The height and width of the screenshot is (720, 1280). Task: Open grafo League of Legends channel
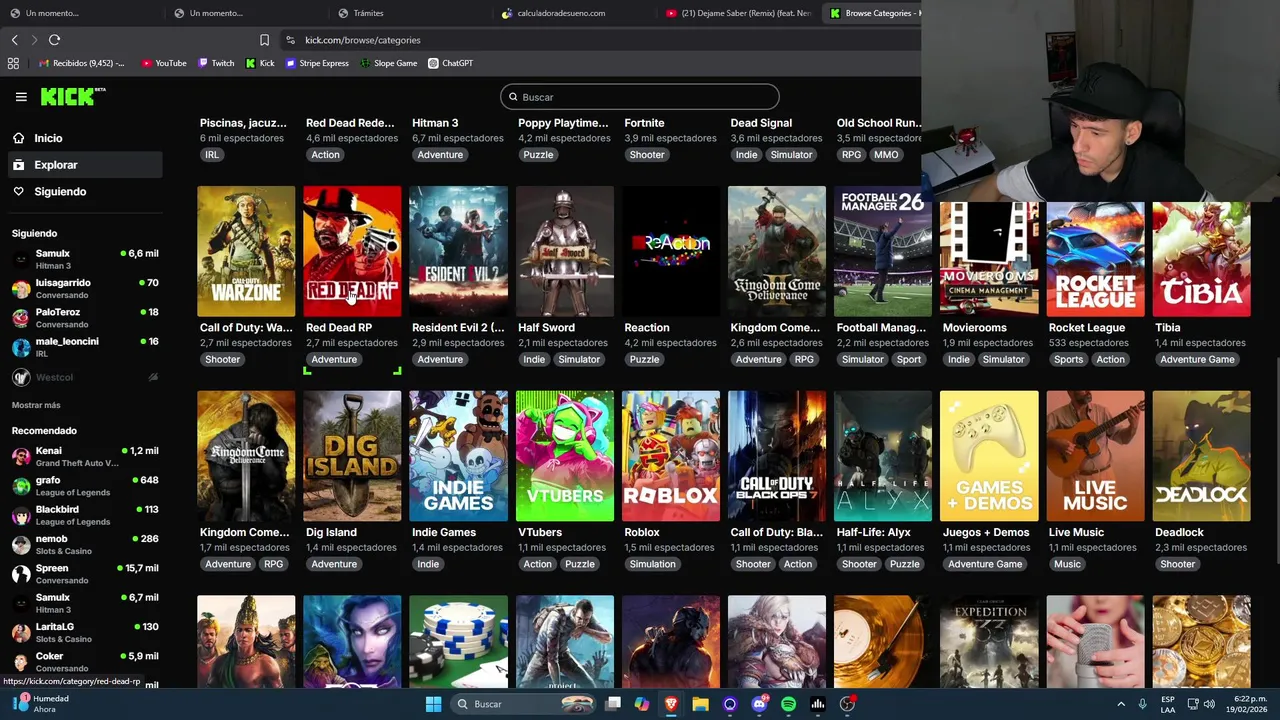[85, 486]
